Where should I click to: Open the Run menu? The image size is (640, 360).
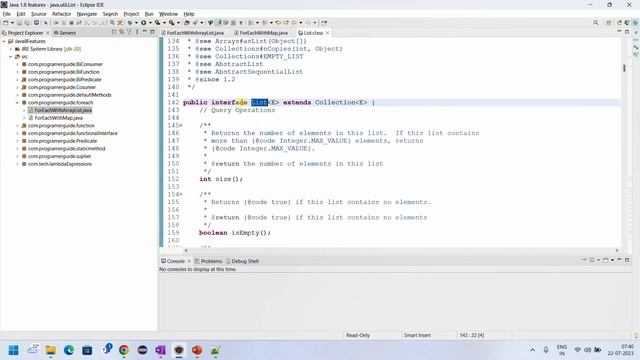coord(149,14)
